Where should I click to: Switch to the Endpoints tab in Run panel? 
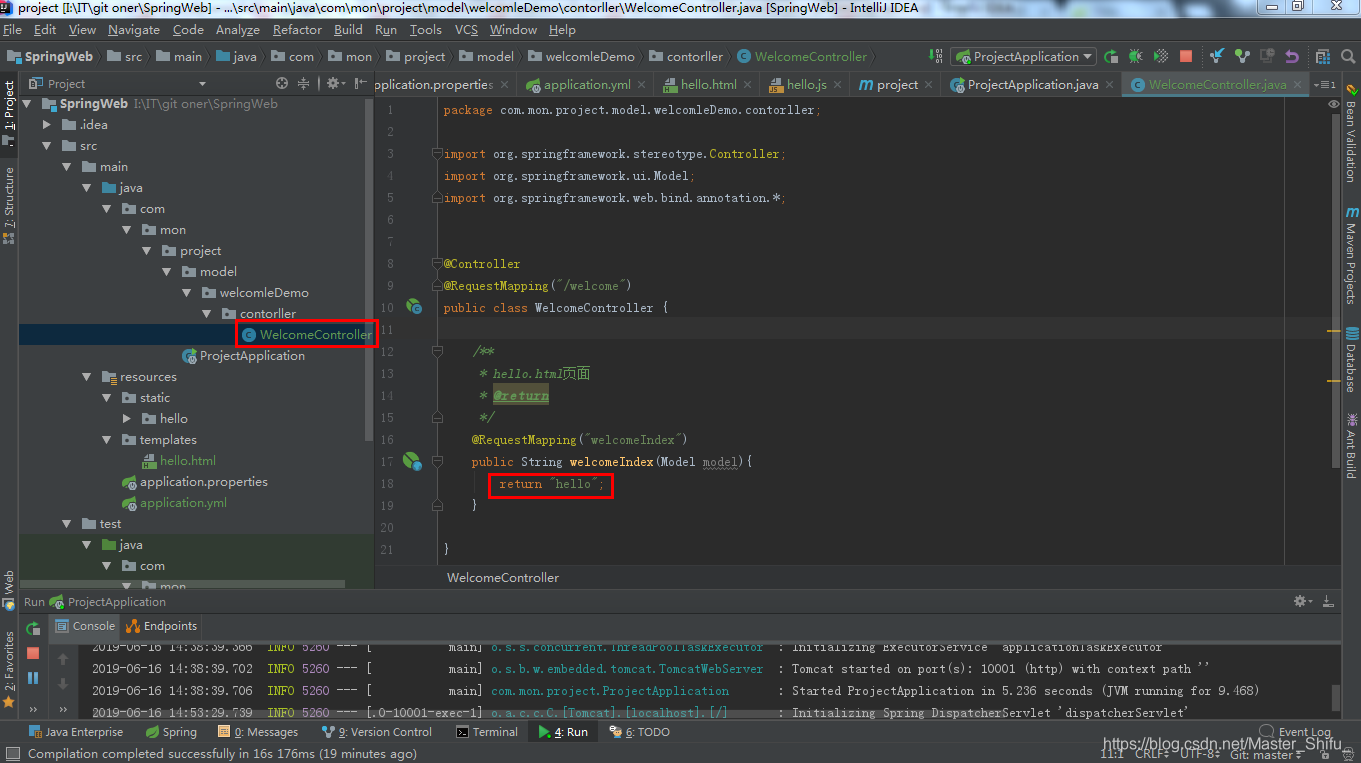161,626
